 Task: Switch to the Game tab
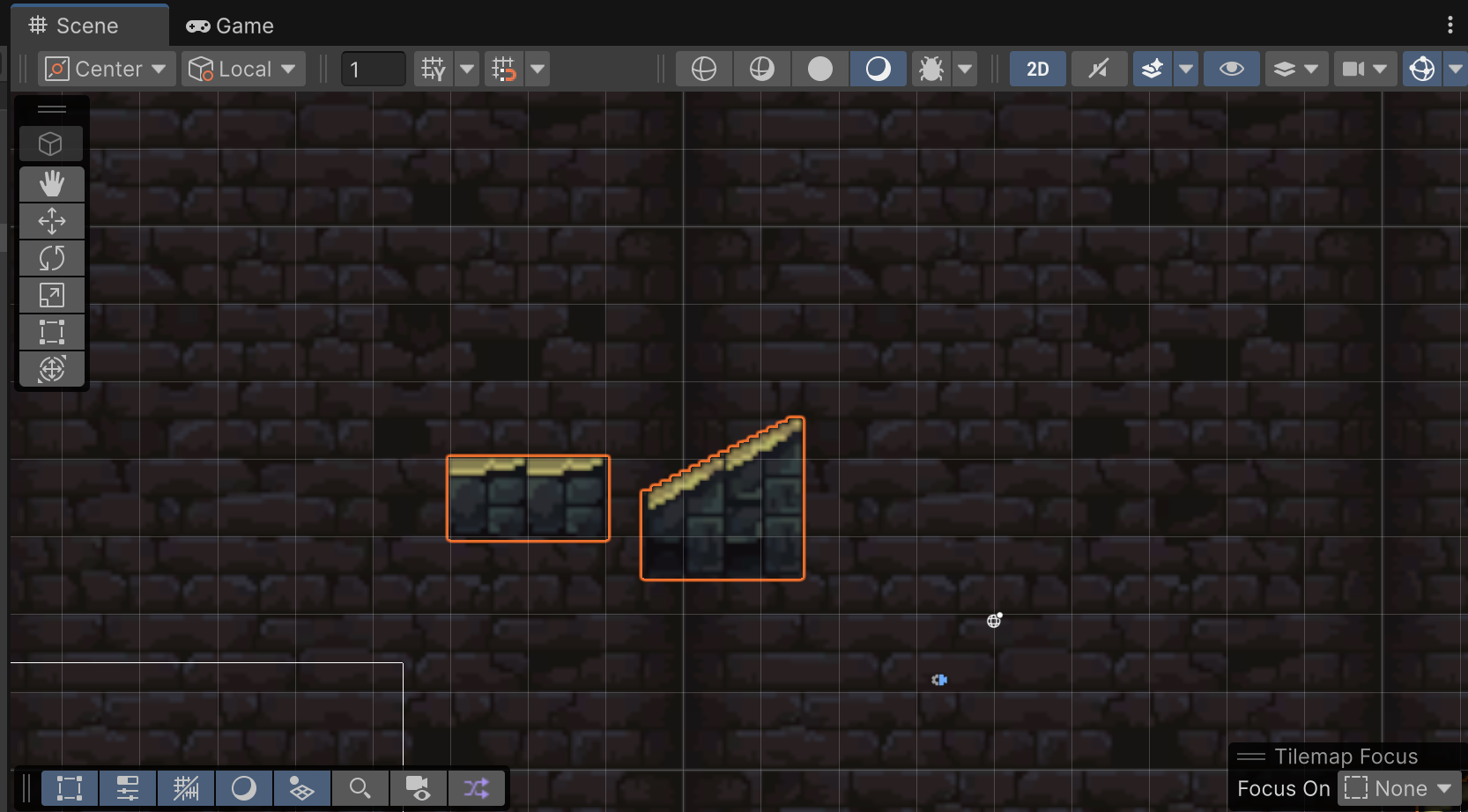click(x=230, y=26)
